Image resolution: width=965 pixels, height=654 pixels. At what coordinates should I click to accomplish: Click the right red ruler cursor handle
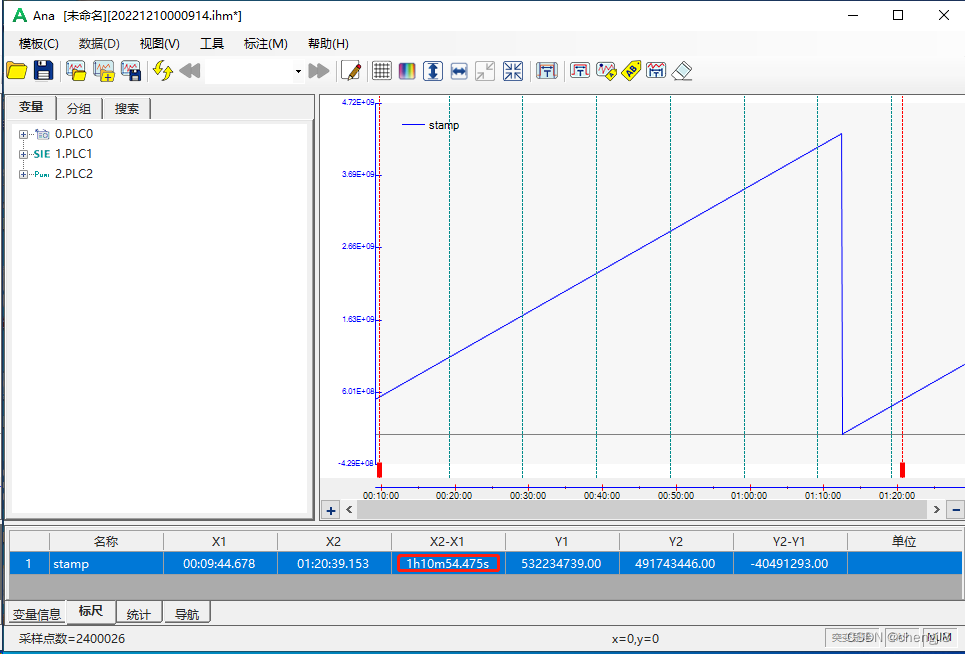point(902,470)
